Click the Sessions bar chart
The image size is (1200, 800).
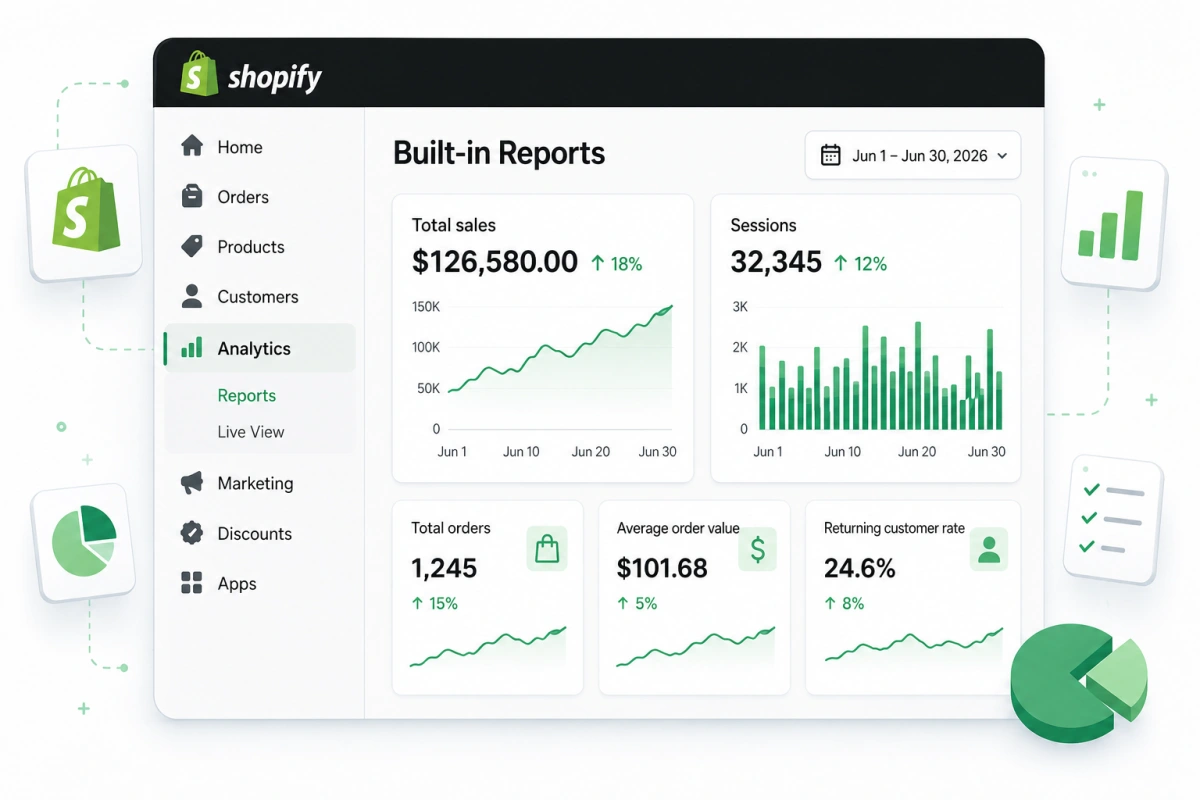(x=880, y=375)
